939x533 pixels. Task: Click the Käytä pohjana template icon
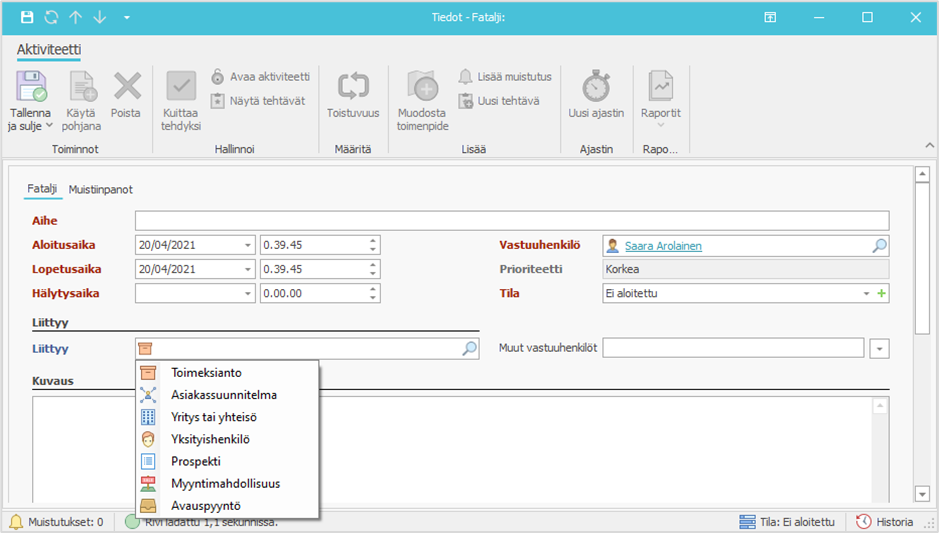(x=82, y=87)
